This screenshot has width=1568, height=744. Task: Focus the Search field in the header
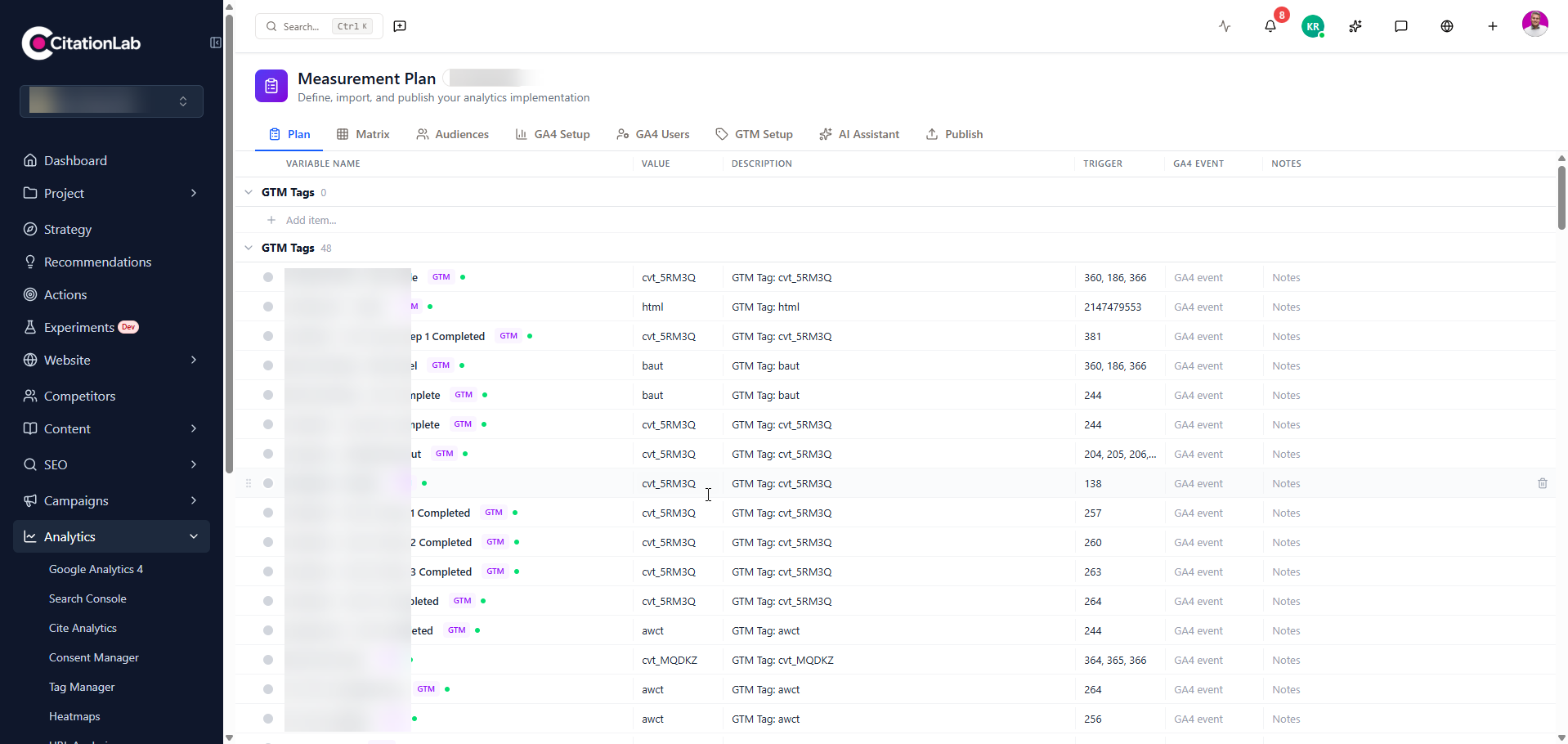[x=317, y=26]
